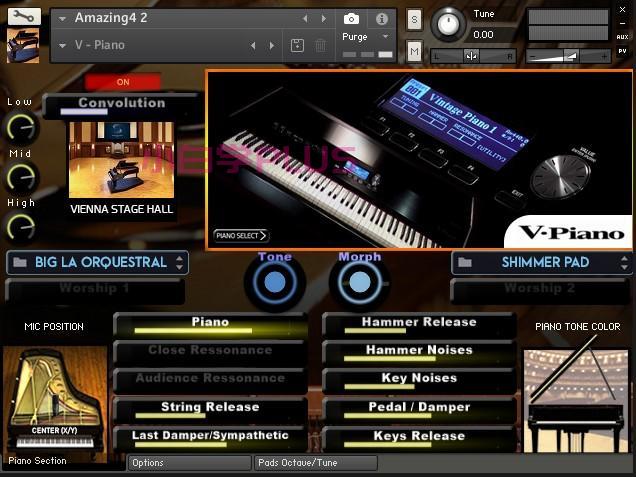Click the Low EQ knob
This screenshot has height=477, width=636.
[x=21, y=128]
